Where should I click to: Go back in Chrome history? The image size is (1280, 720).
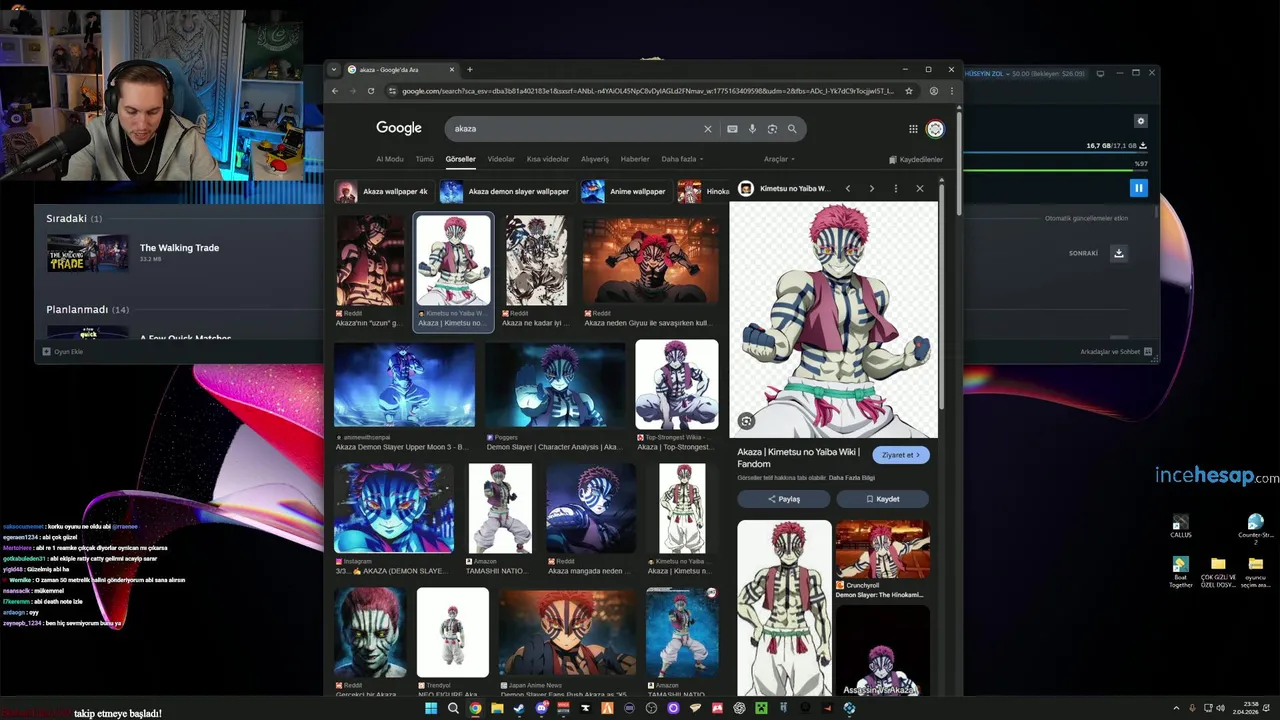coord(335,91)
